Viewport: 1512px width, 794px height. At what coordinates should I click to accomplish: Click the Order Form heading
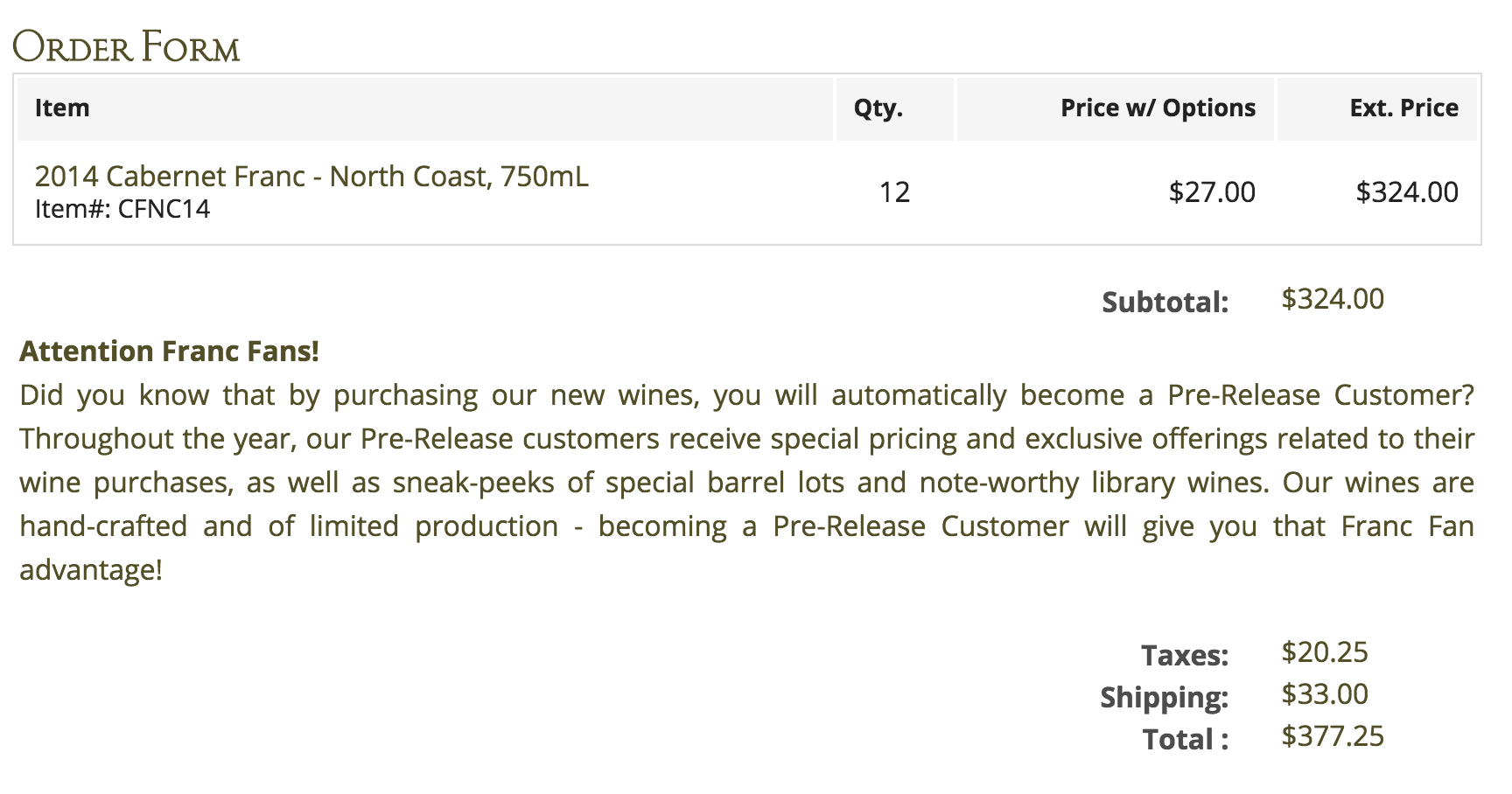pos(126,47)
